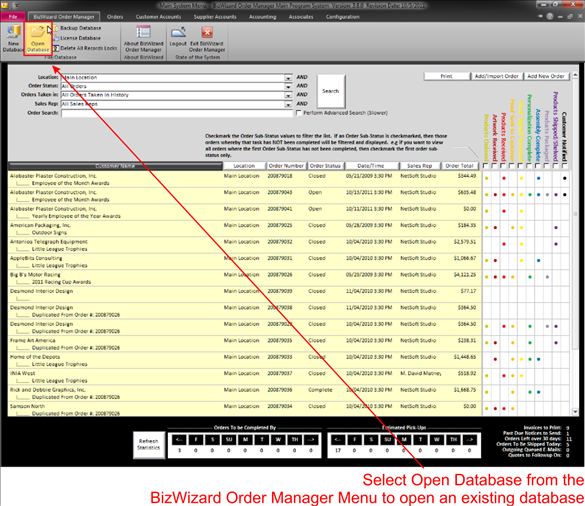Screen dimensions: 585x506
Task: Check the Personalization Complete filter checkbox
Action: click(529, 166)
